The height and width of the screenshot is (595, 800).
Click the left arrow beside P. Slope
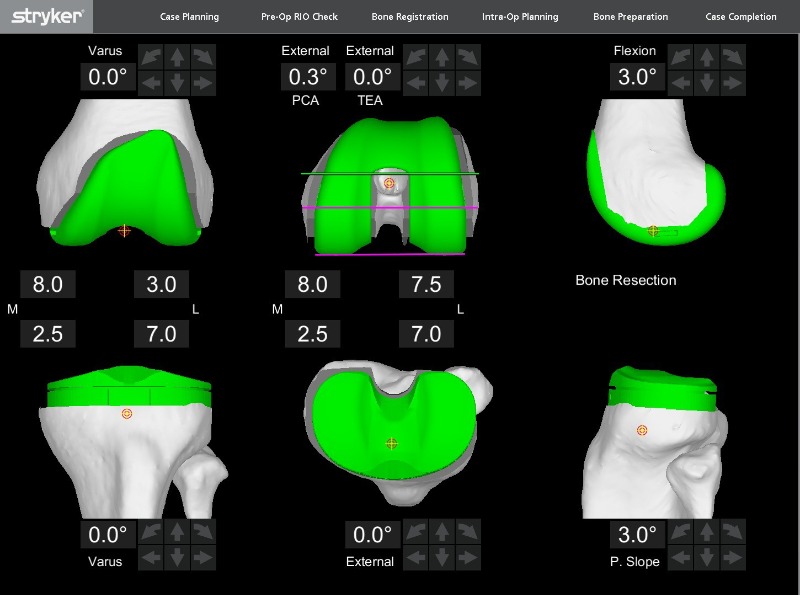point(679,558)
